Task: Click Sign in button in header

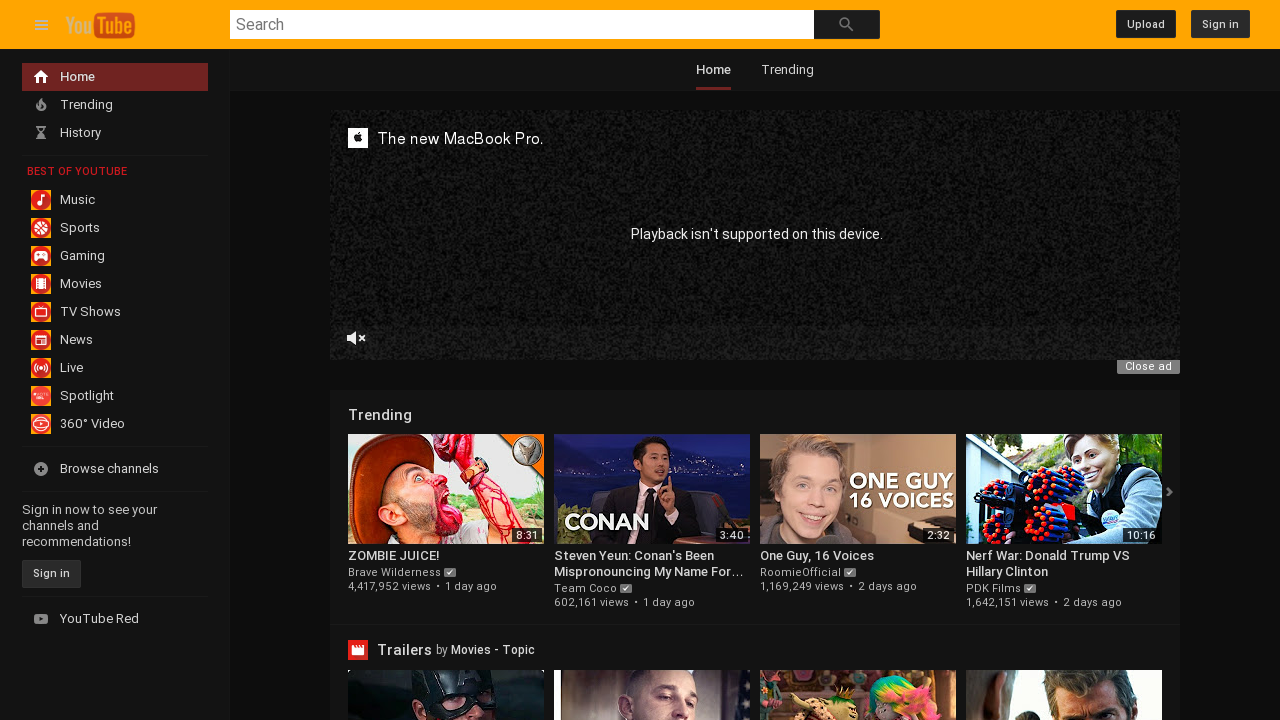Action: point(1220,24)
